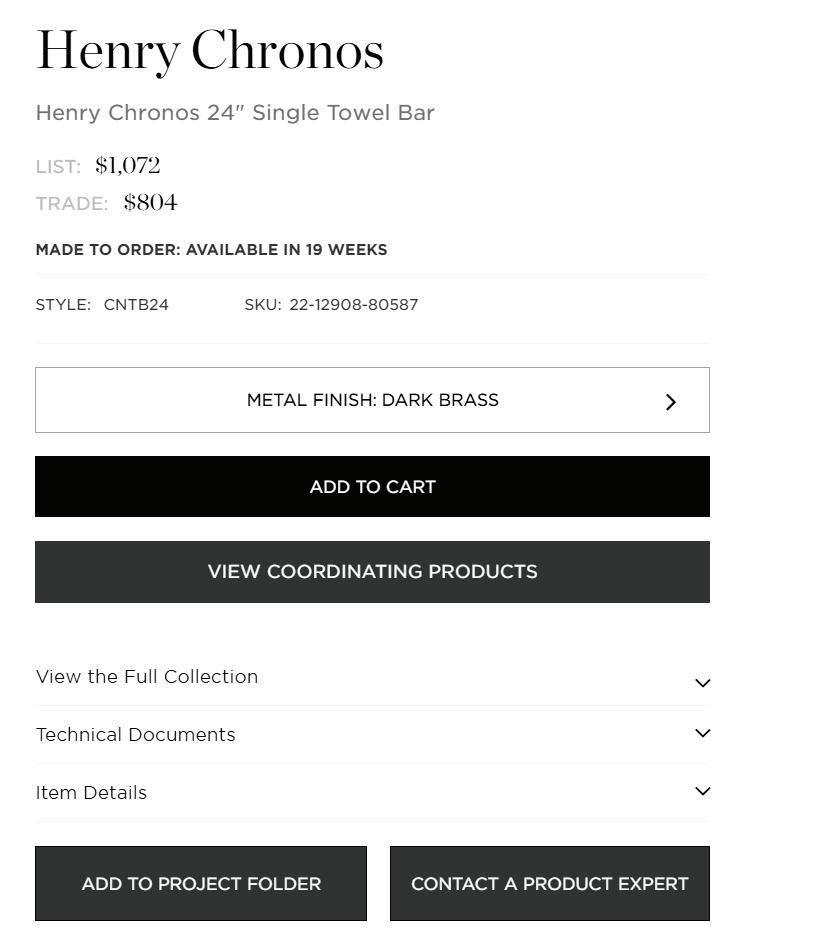Click the chevron icon beside Item Details

(702, 791)
